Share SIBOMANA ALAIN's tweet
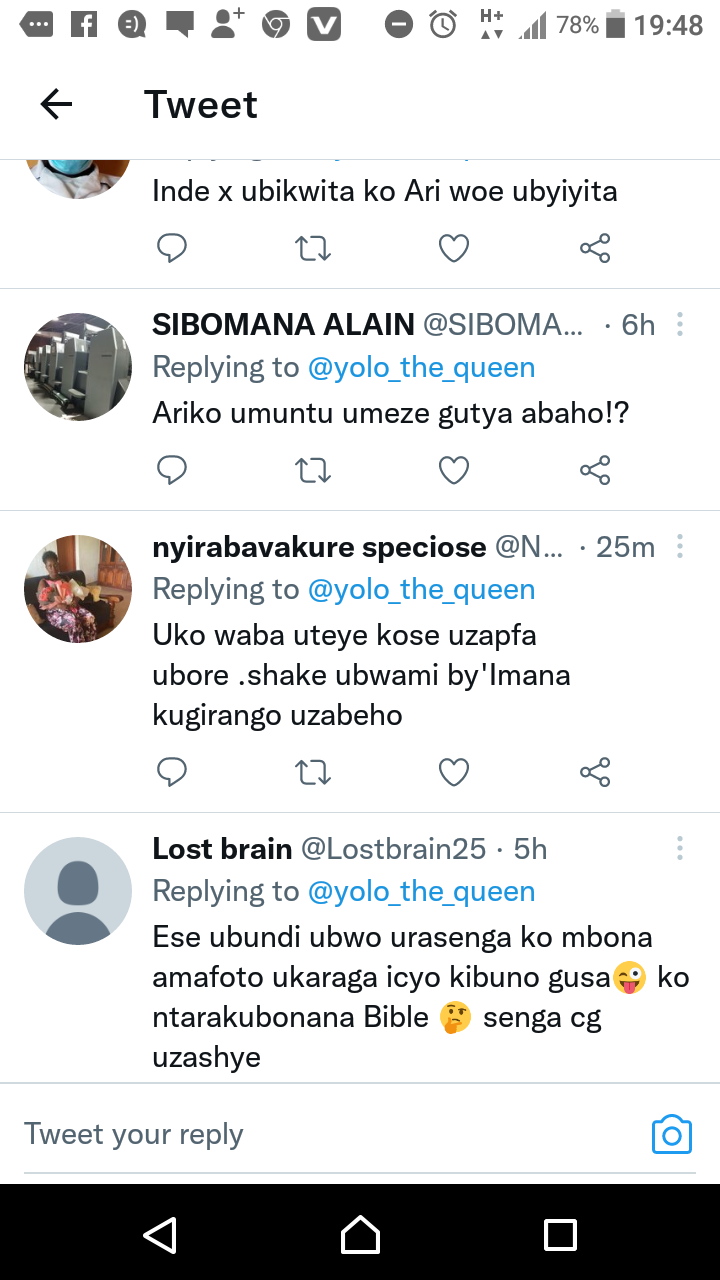 [x=595, y=469]
